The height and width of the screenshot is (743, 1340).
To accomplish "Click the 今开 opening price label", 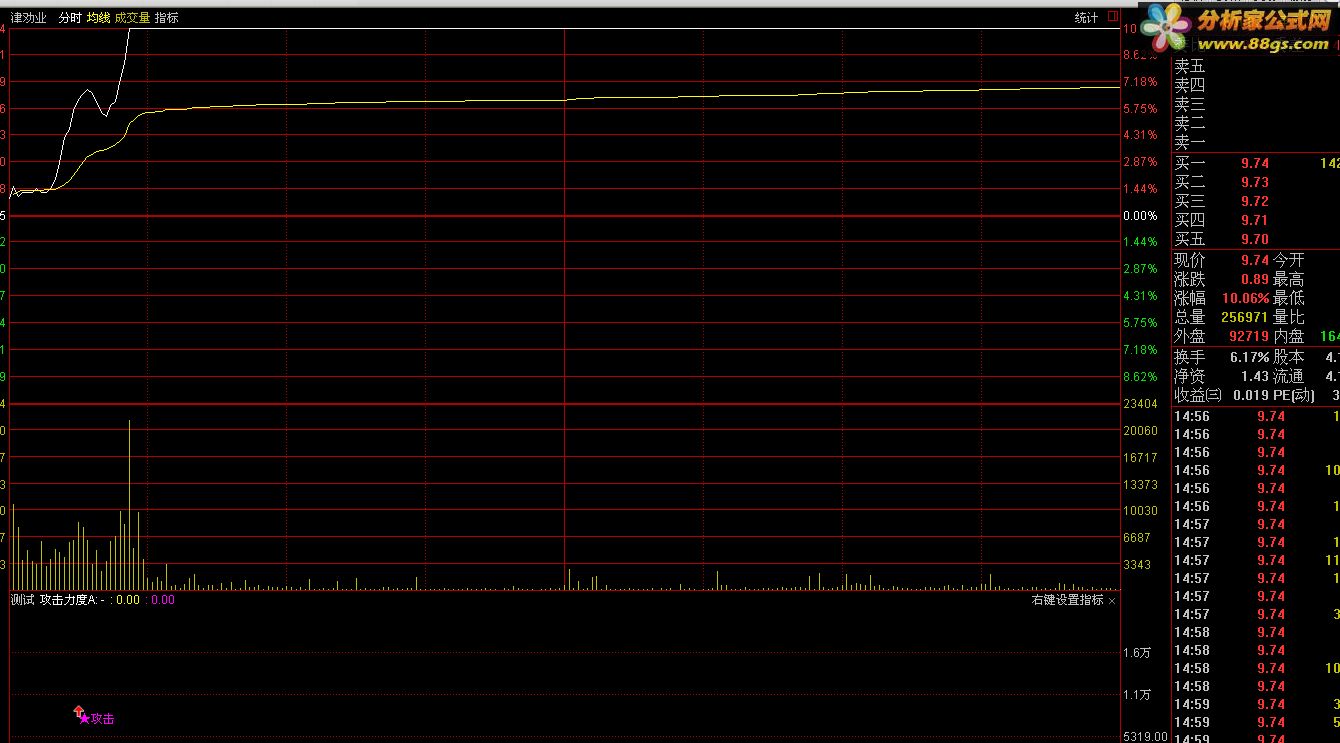I will coord(1289,260).
